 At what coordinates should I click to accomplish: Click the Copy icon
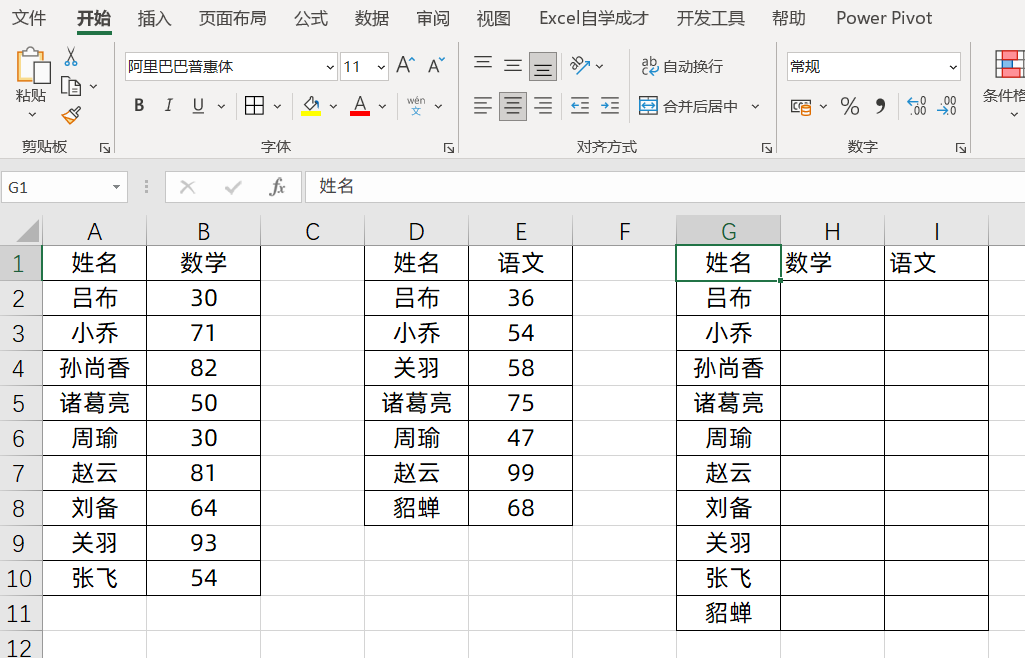(71, 86)
